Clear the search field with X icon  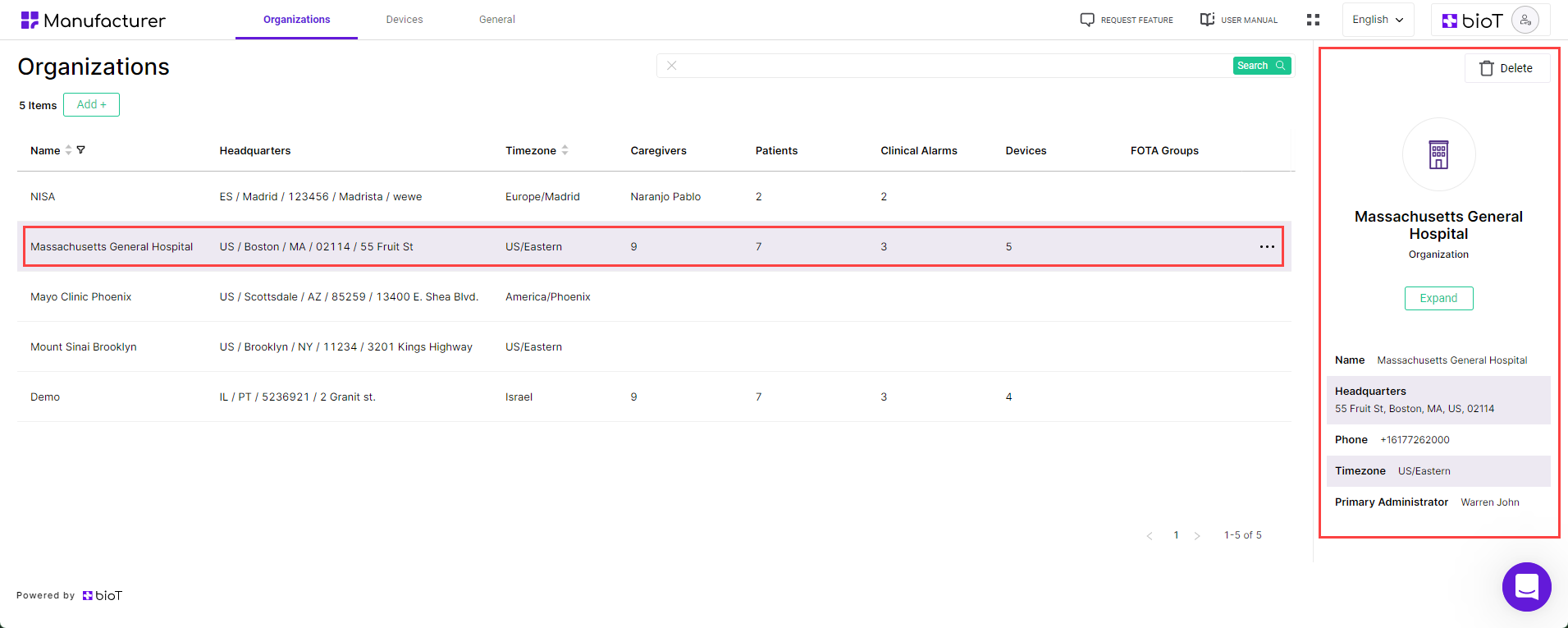[671, 66]
